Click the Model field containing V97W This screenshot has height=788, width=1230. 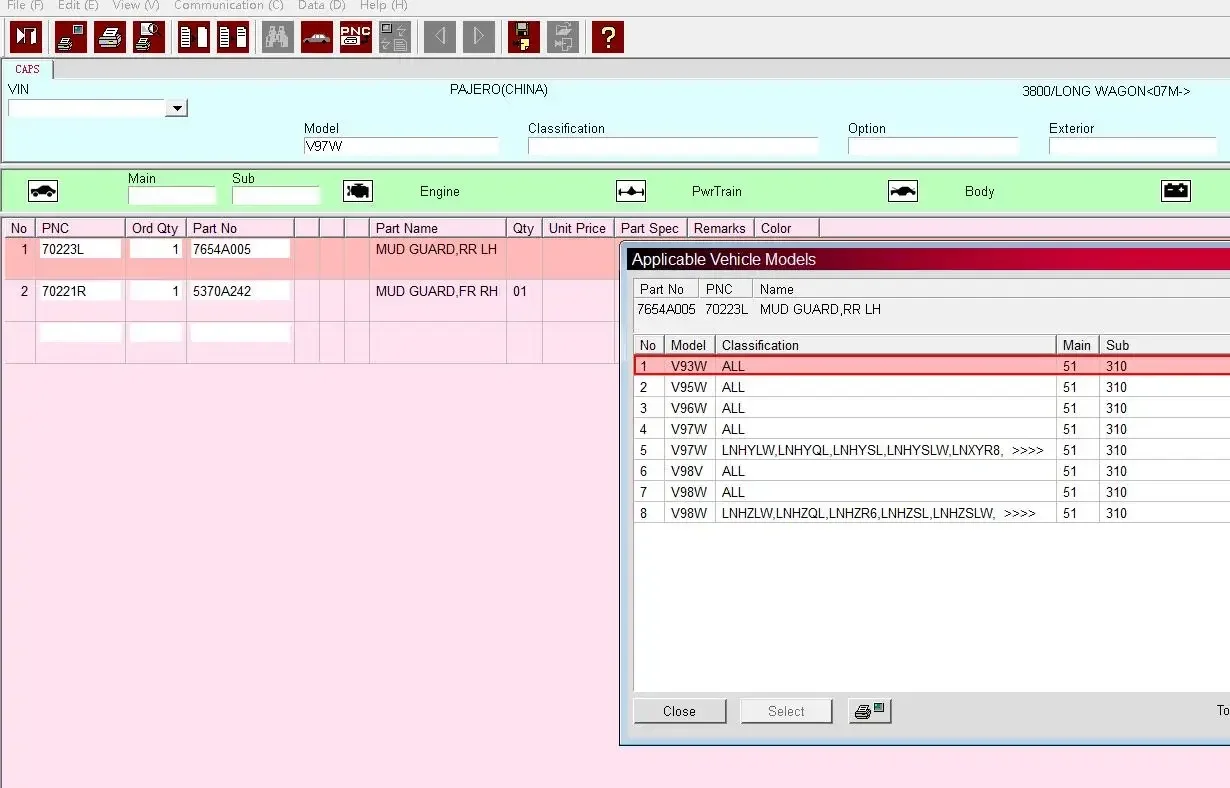[x=401, y=146]
